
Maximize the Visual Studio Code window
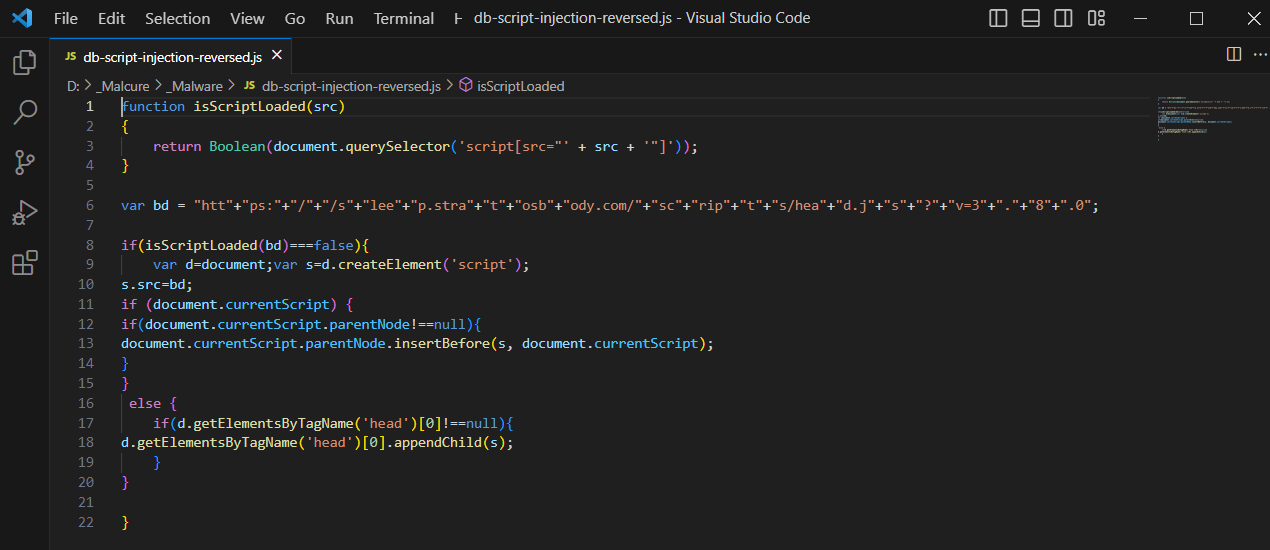[1196, 18]
